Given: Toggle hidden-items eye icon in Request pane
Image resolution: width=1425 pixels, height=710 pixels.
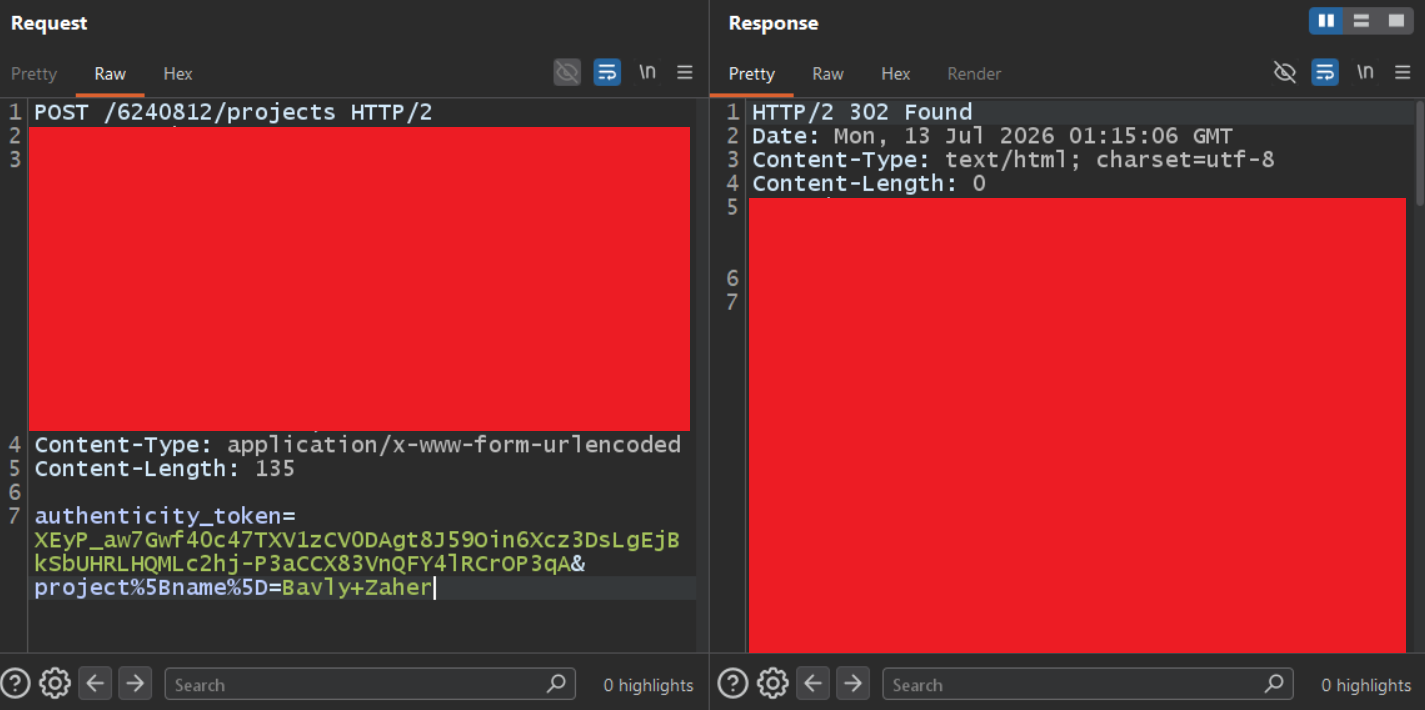Looking at the screenshot, I should coord(567,72).
